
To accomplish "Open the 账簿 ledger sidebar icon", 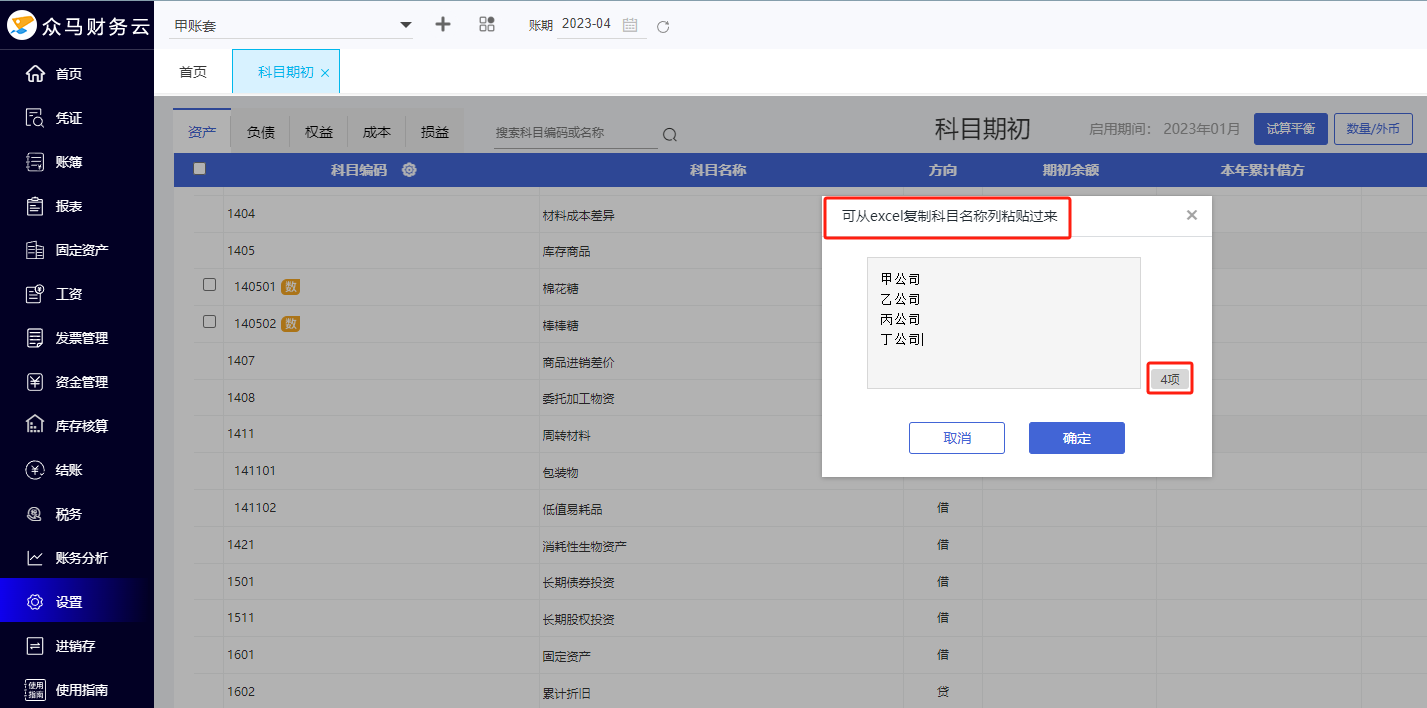I will [35, 162].
